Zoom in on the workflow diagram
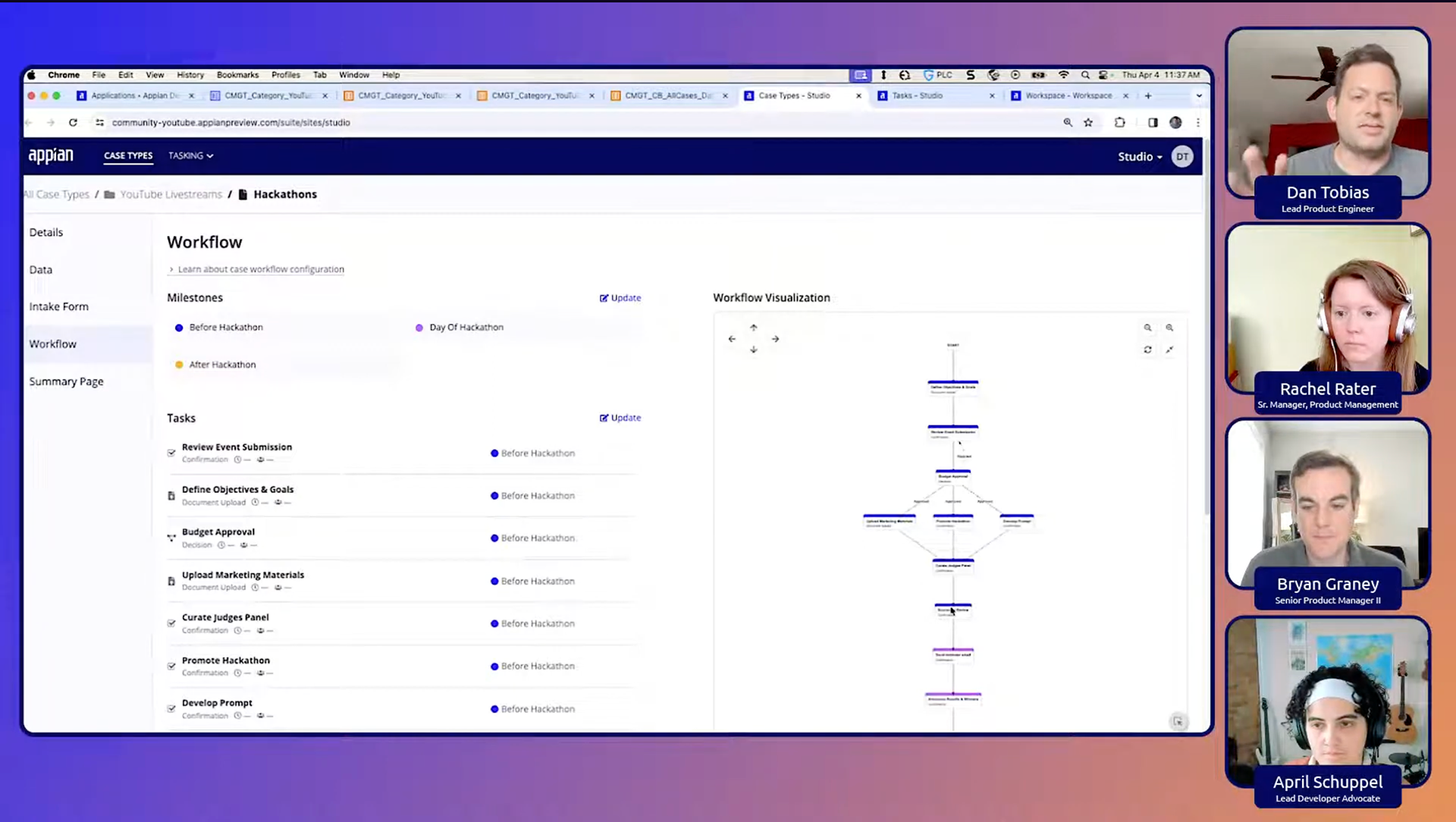The height and width of the screenshot is (822, 1456). pyautogui.click(x=1169, y=328)
